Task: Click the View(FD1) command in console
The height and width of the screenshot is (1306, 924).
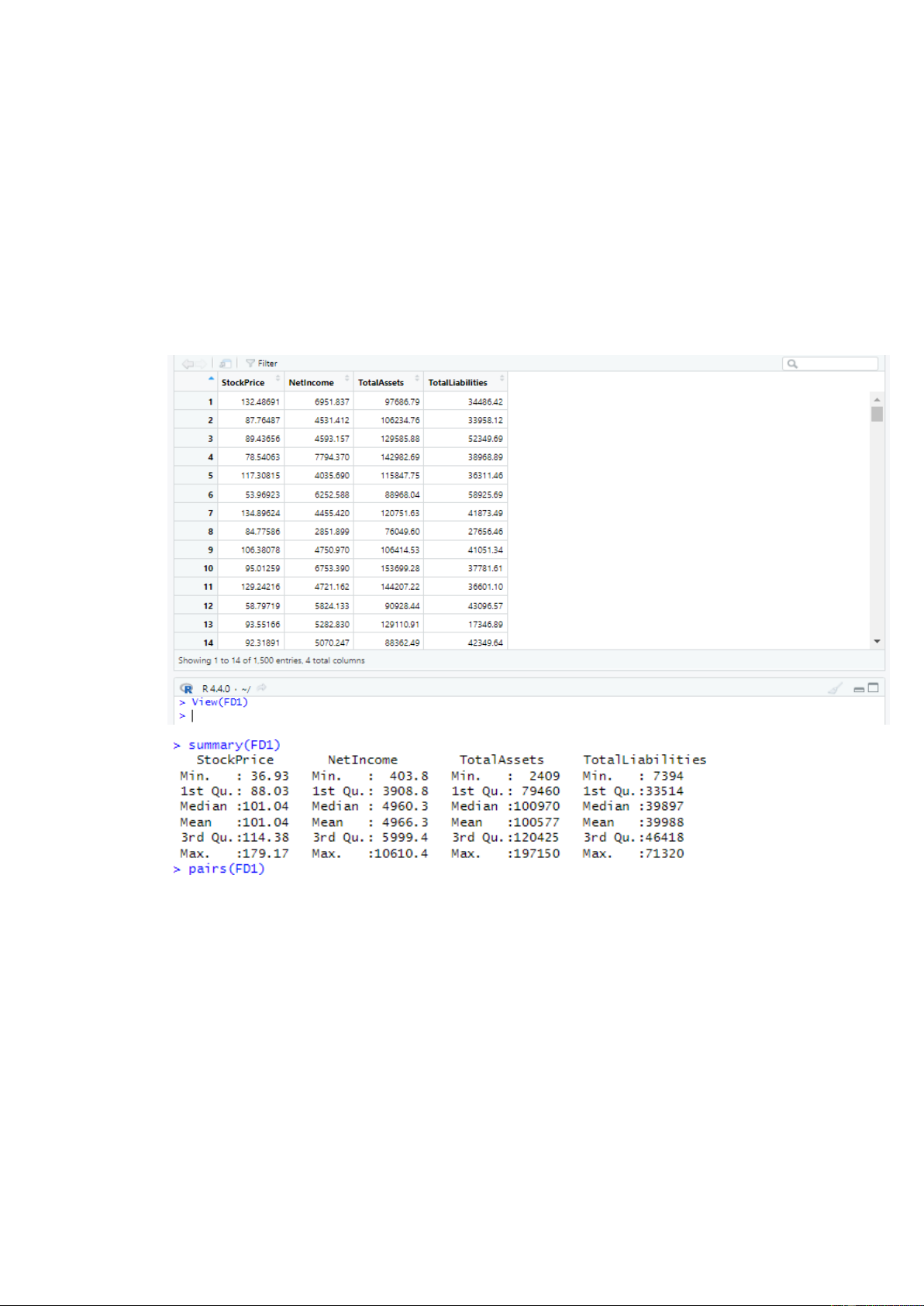Action: pos(220,702)
